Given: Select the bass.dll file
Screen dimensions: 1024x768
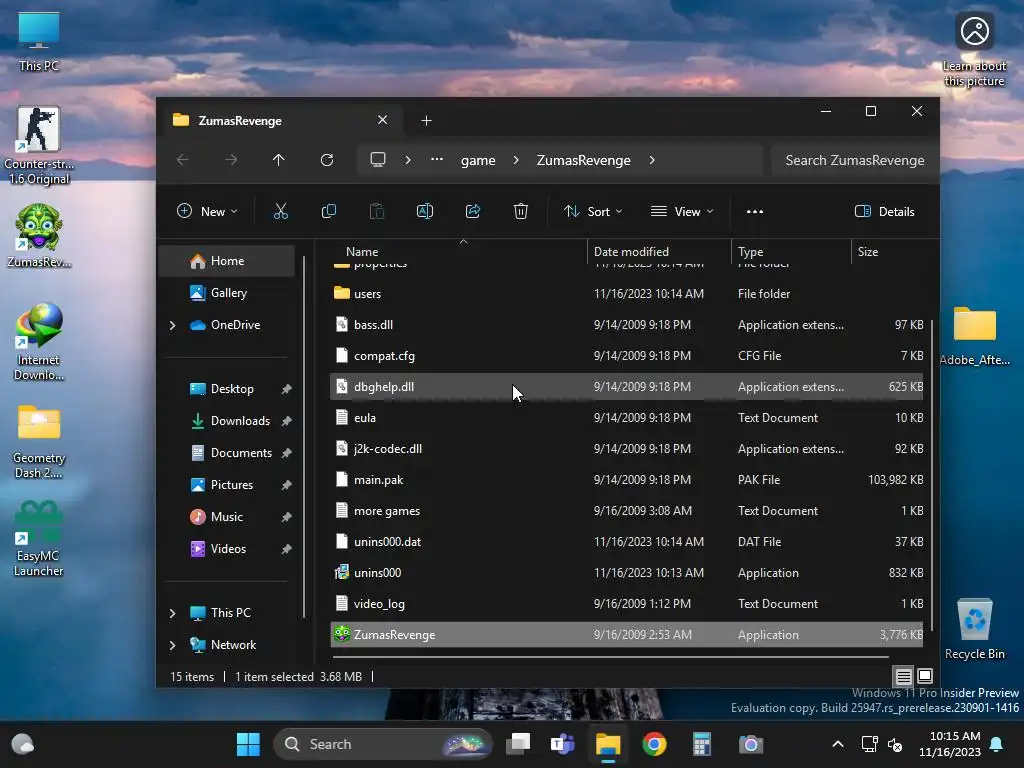Looking at the screenshot, I should click(626, 325).
